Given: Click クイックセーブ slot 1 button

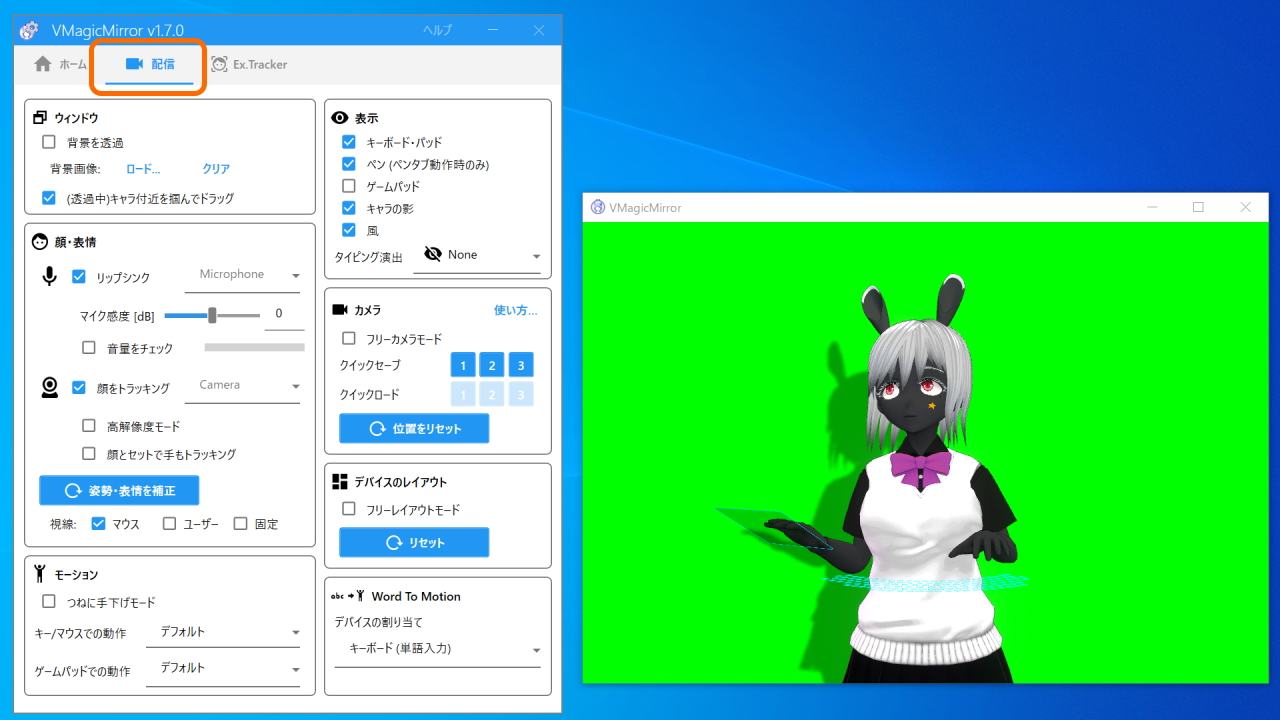Looking at the screenshot, I should (463, 365).
